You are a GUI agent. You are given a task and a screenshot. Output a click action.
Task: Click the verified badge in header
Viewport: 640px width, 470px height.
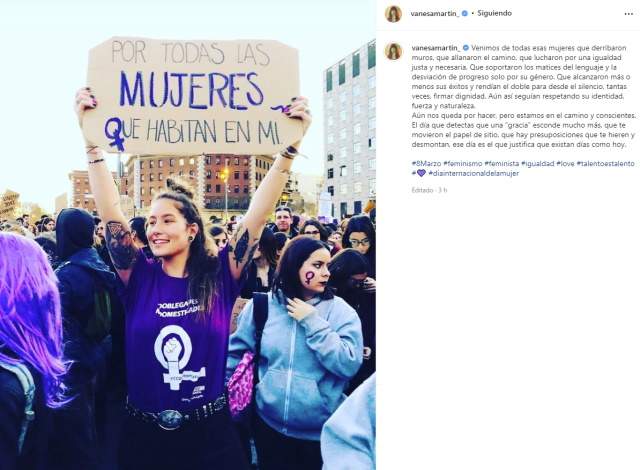(465, 13)
